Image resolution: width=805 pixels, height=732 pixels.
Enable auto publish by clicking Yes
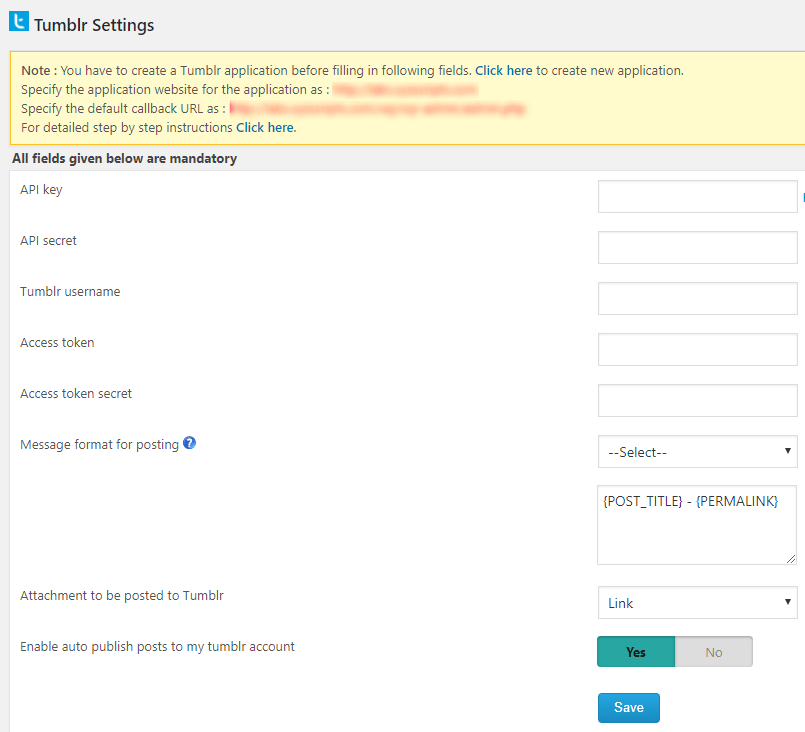636,651
